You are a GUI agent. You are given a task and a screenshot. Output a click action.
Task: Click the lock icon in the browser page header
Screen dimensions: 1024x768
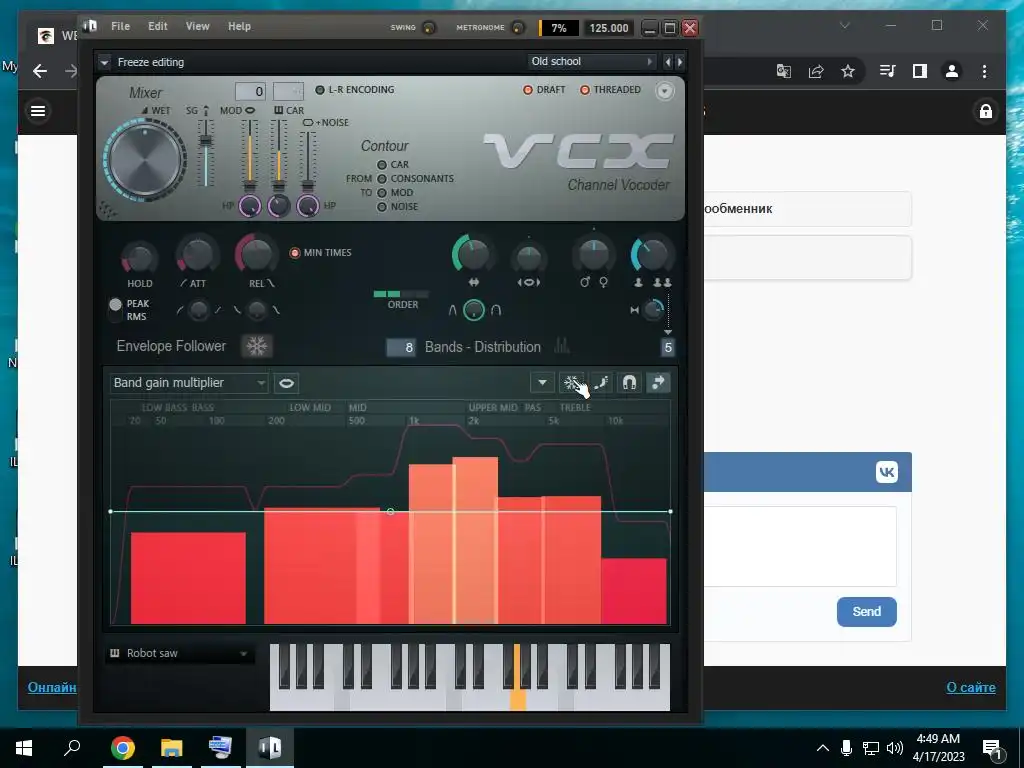(985, 111)
